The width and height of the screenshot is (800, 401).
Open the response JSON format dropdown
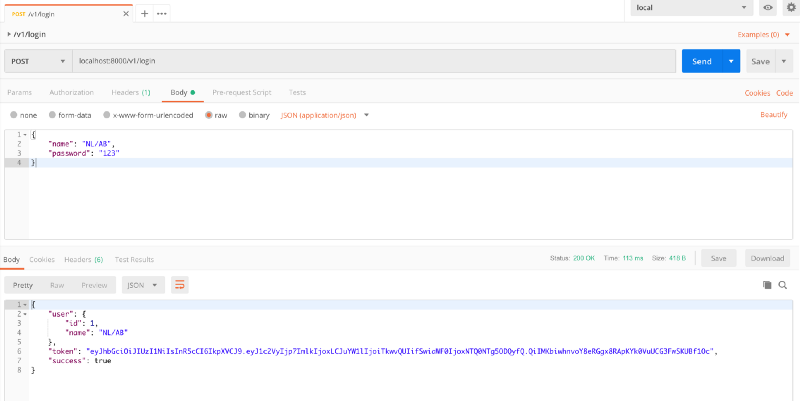143,285
